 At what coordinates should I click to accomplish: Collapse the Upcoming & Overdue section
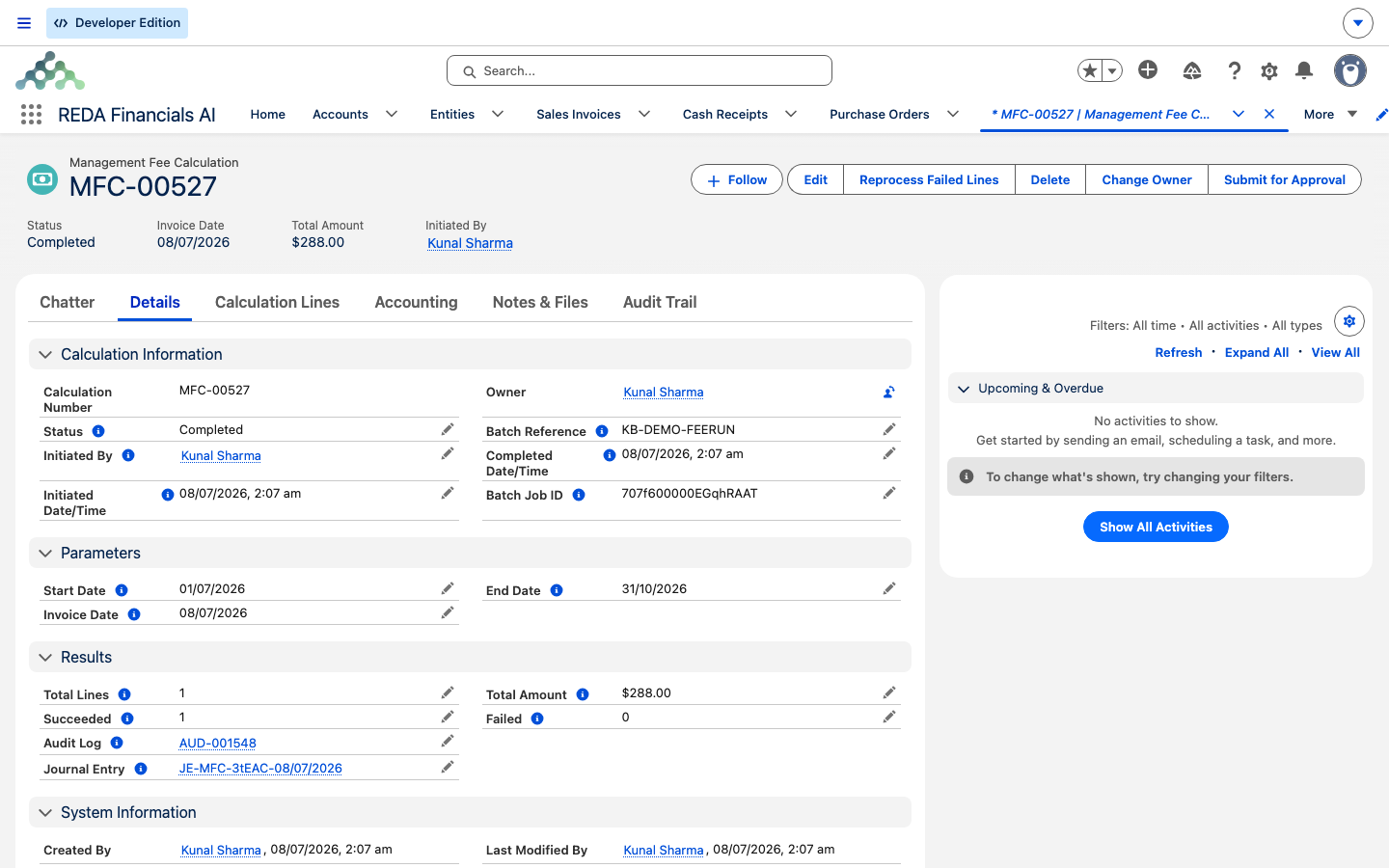pos(964,389)
